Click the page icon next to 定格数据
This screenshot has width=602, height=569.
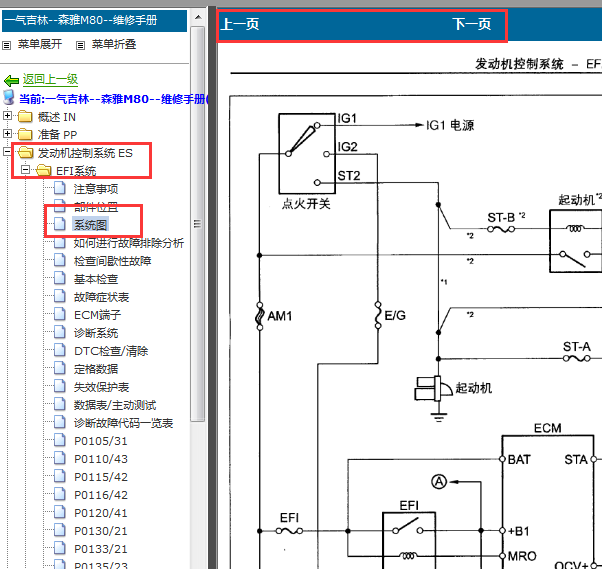click(x=60, y=368)
